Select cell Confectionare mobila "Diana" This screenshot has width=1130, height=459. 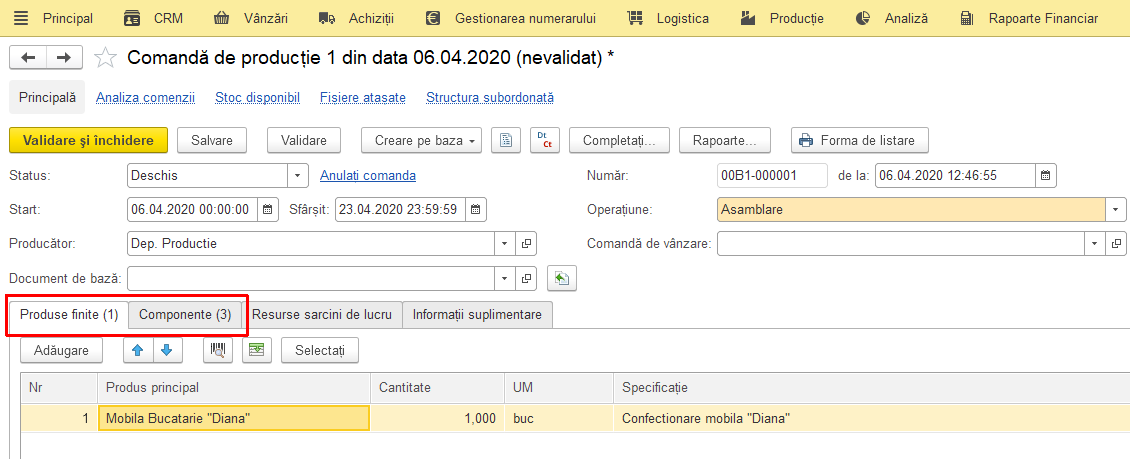[871, 418]
